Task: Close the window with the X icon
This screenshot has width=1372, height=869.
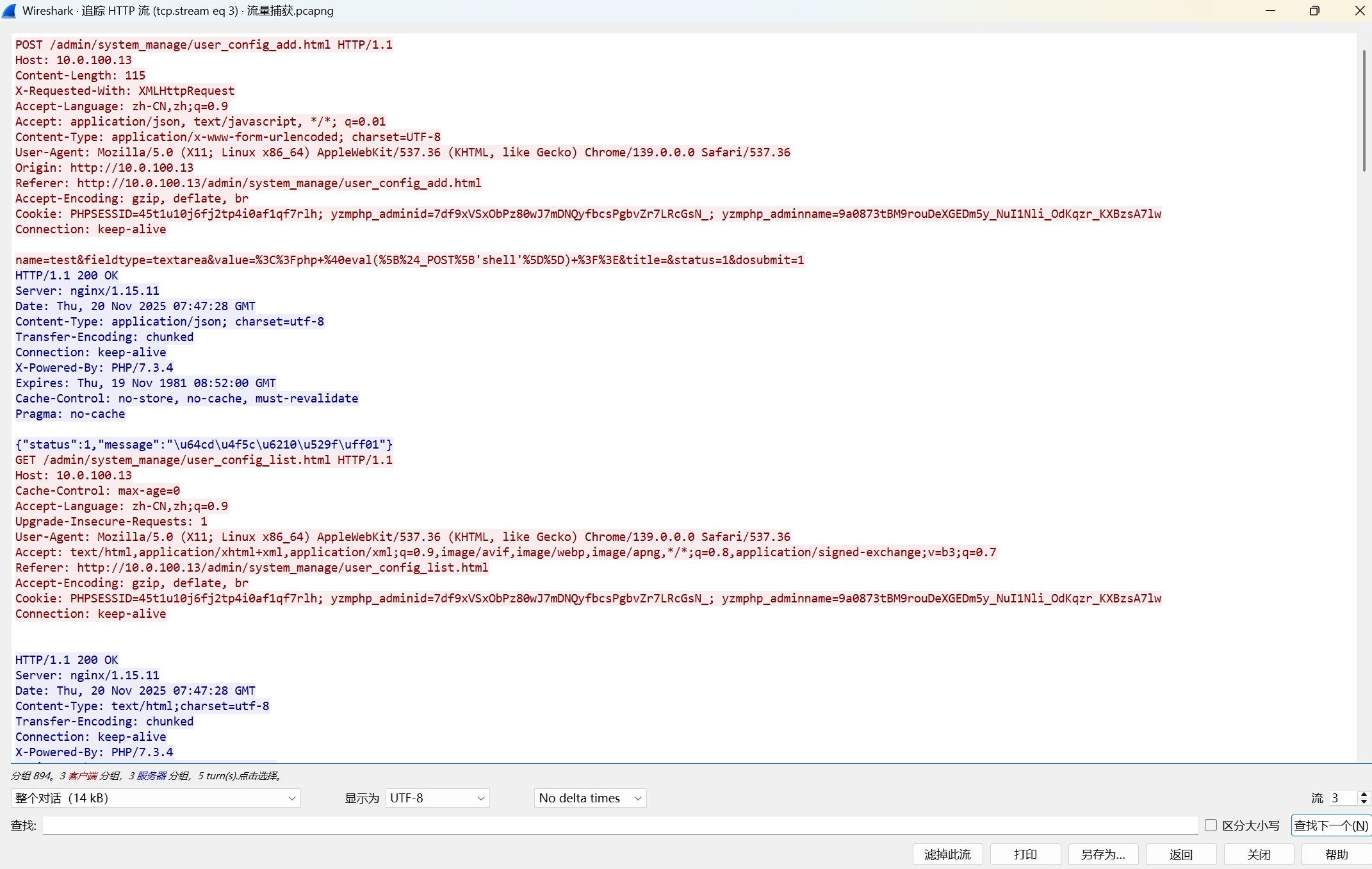Action: pyautogui.click(x=1359, y=11)
